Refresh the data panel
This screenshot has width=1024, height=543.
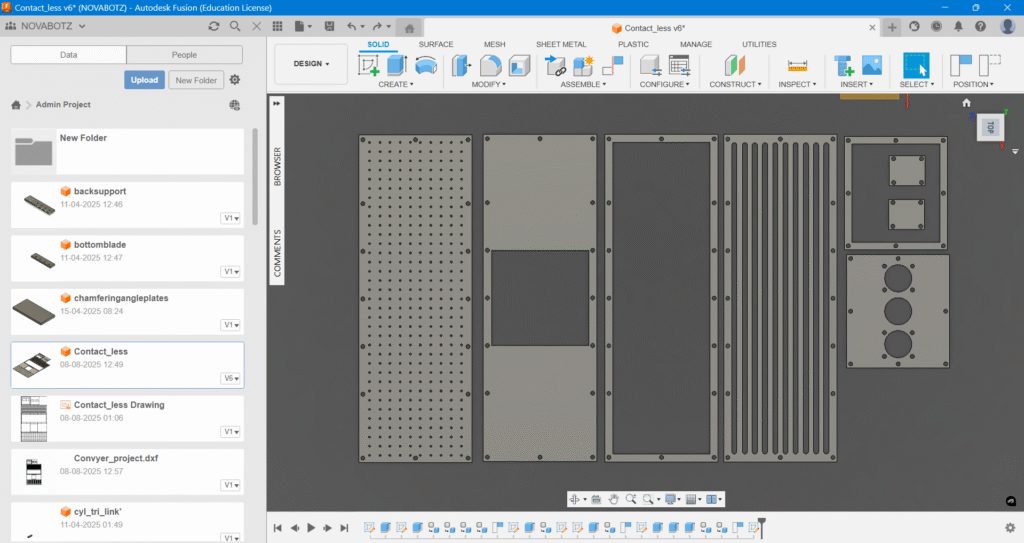click(214, 26)
